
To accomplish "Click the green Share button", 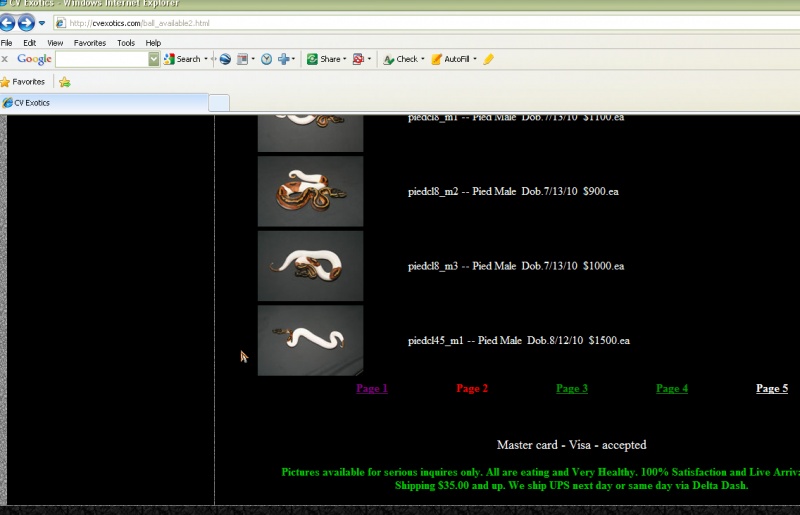I will [323, 59].
